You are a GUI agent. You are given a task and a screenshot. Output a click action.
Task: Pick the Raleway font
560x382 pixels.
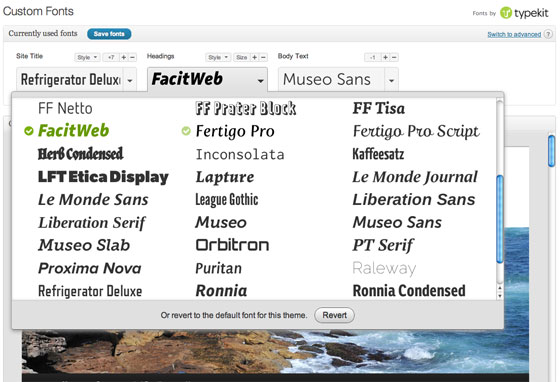(x=384, y=268)
